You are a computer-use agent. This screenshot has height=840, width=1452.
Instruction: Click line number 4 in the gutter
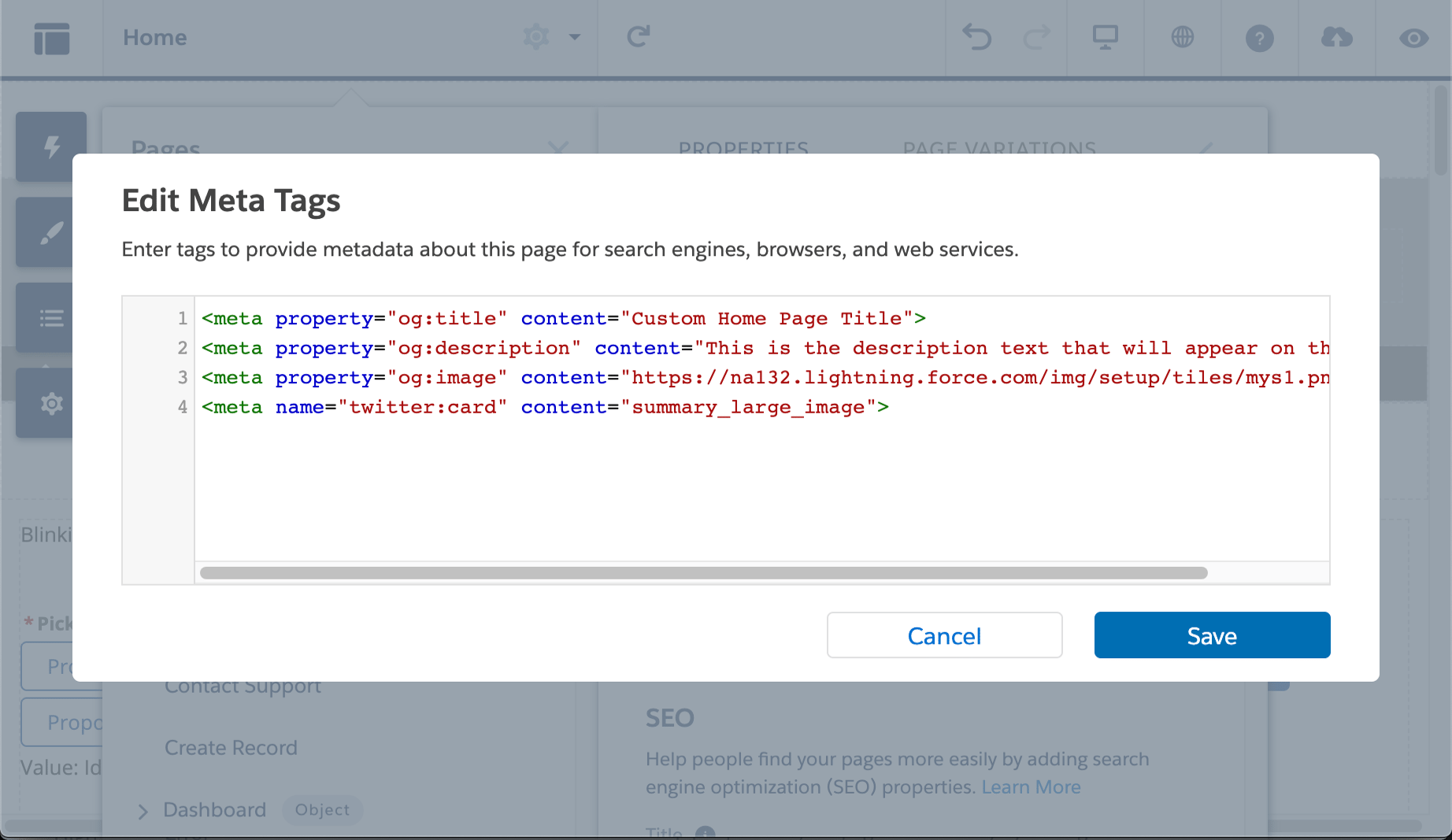click(x=183, y=407)
